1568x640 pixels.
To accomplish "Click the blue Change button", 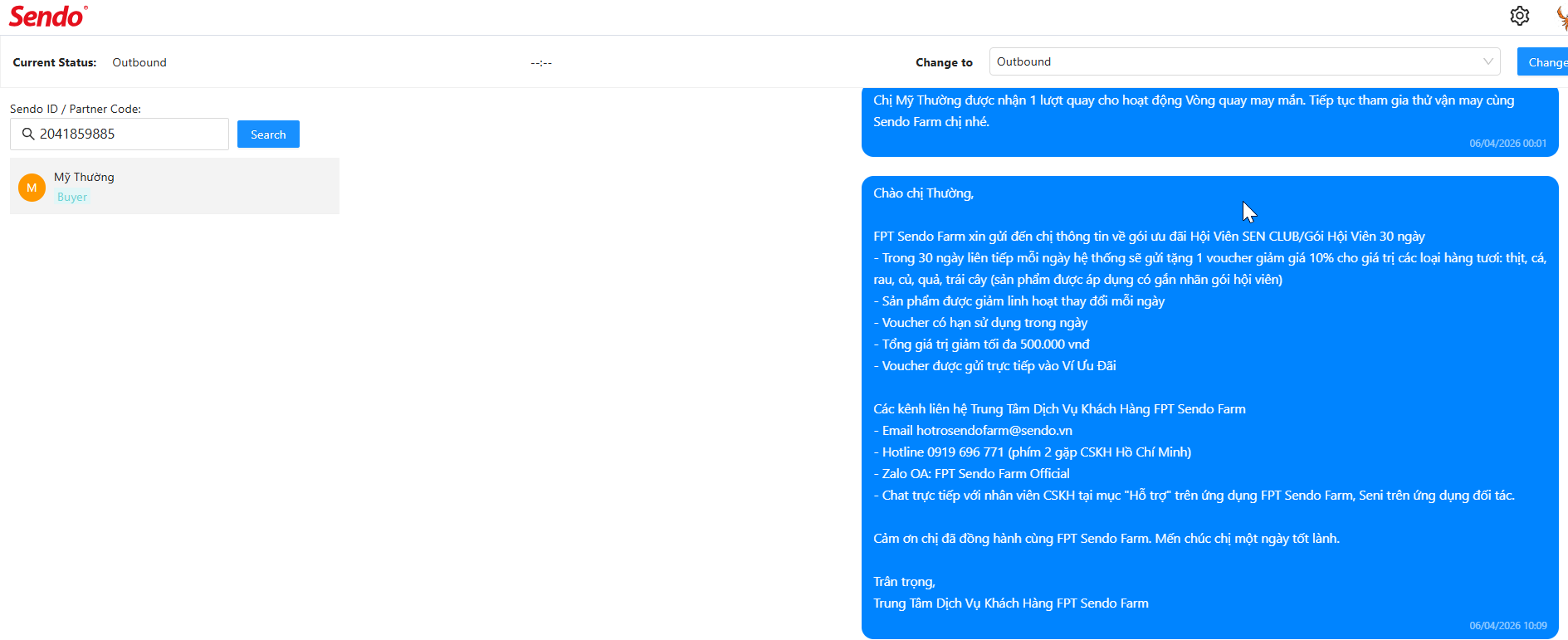I will (1543, 61).
